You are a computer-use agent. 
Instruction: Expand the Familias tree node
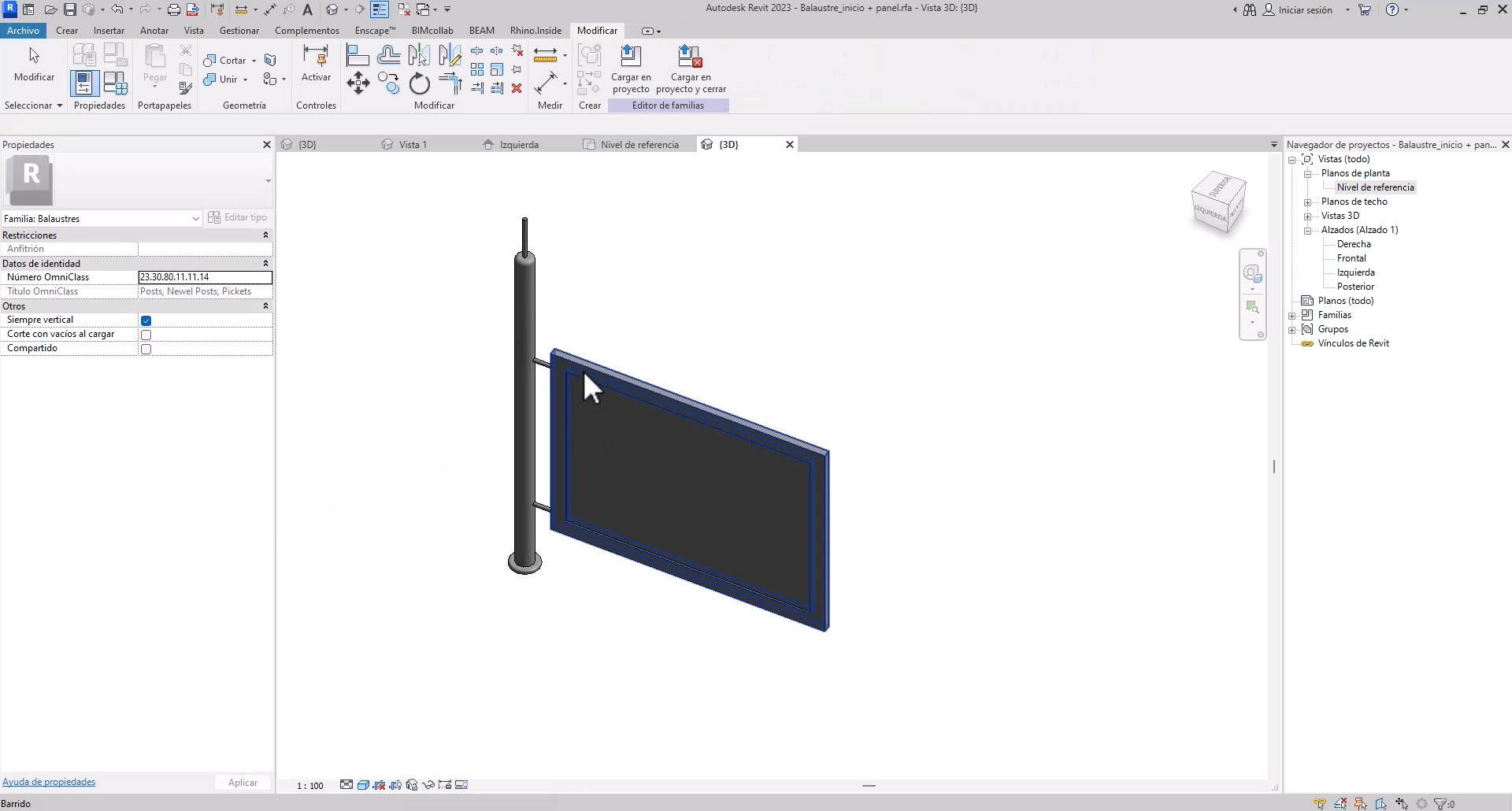coord(1291,316)
